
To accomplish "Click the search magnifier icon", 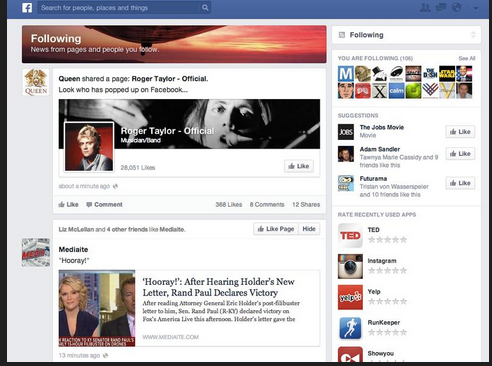I will [x=205, y=8].
